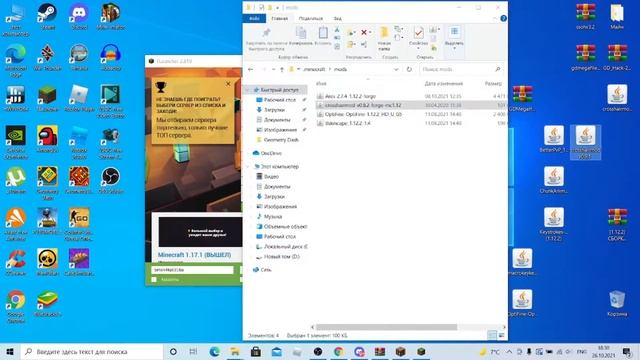Open the Delete button dropdown arrow
The width and height of the screenshot is (640, 360).
coord(370,32)
